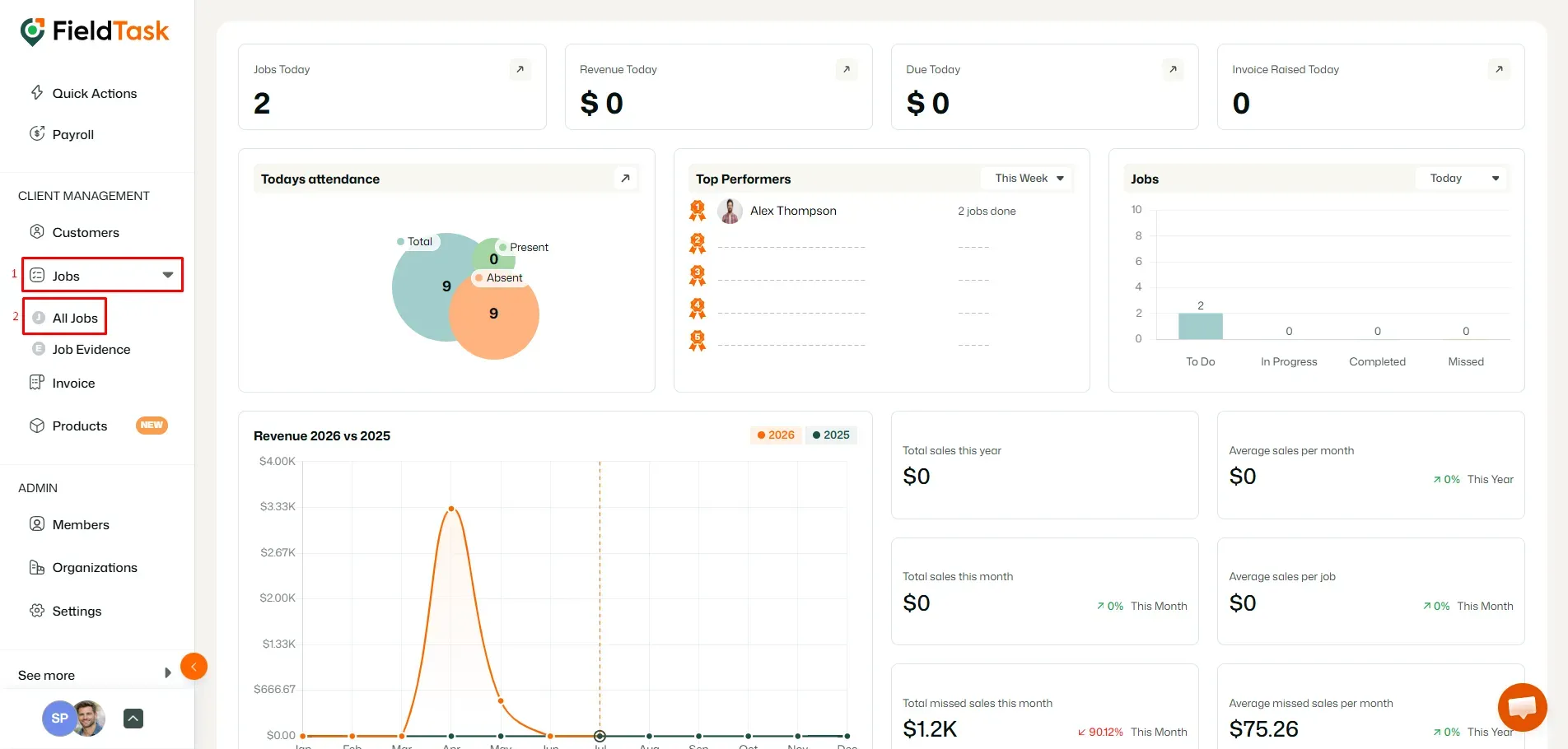Click Alex Thompson name

[x=793, y=211]
